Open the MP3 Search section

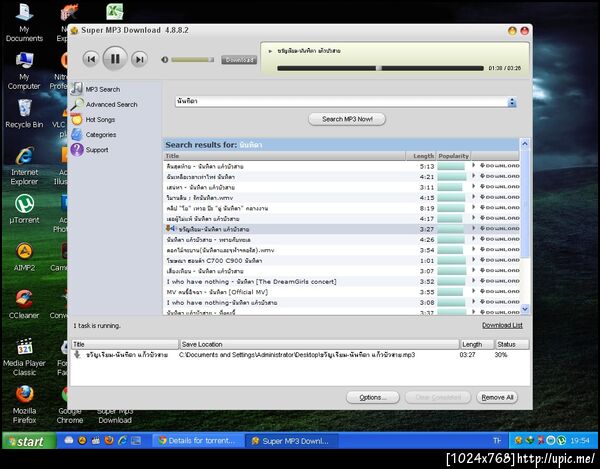click(x=103, y=90)
